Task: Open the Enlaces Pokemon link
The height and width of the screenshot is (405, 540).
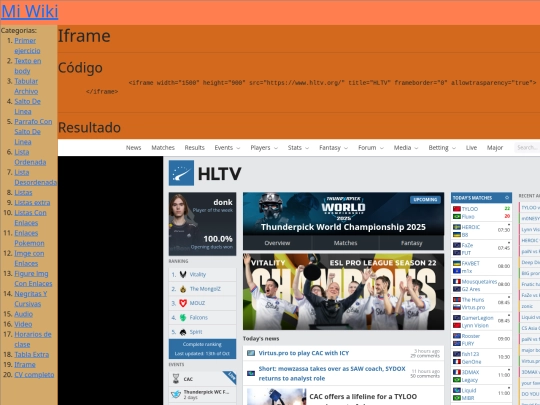Action: tap(29, 238)
